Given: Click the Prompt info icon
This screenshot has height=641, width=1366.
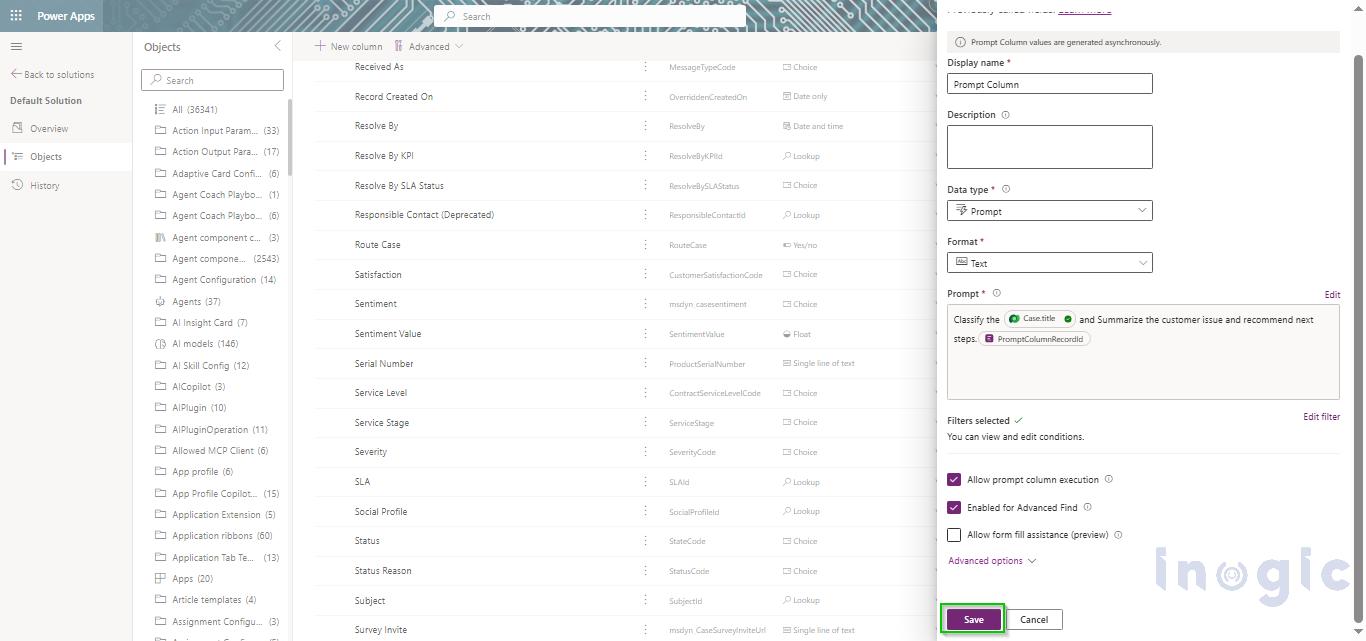Looking at the screenshot, I should click(996, 293).
